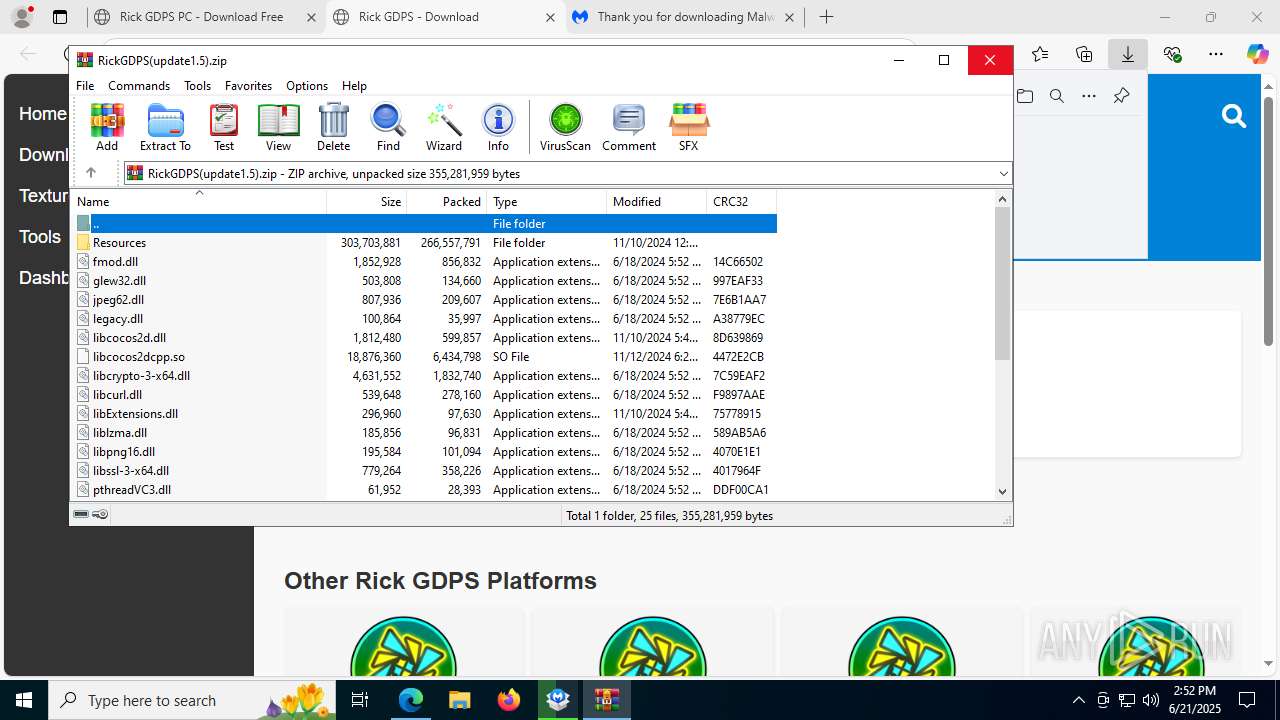Open the File menu in WinRAR
Screen dimensions: 1280x720
click(x=85, y=86)
